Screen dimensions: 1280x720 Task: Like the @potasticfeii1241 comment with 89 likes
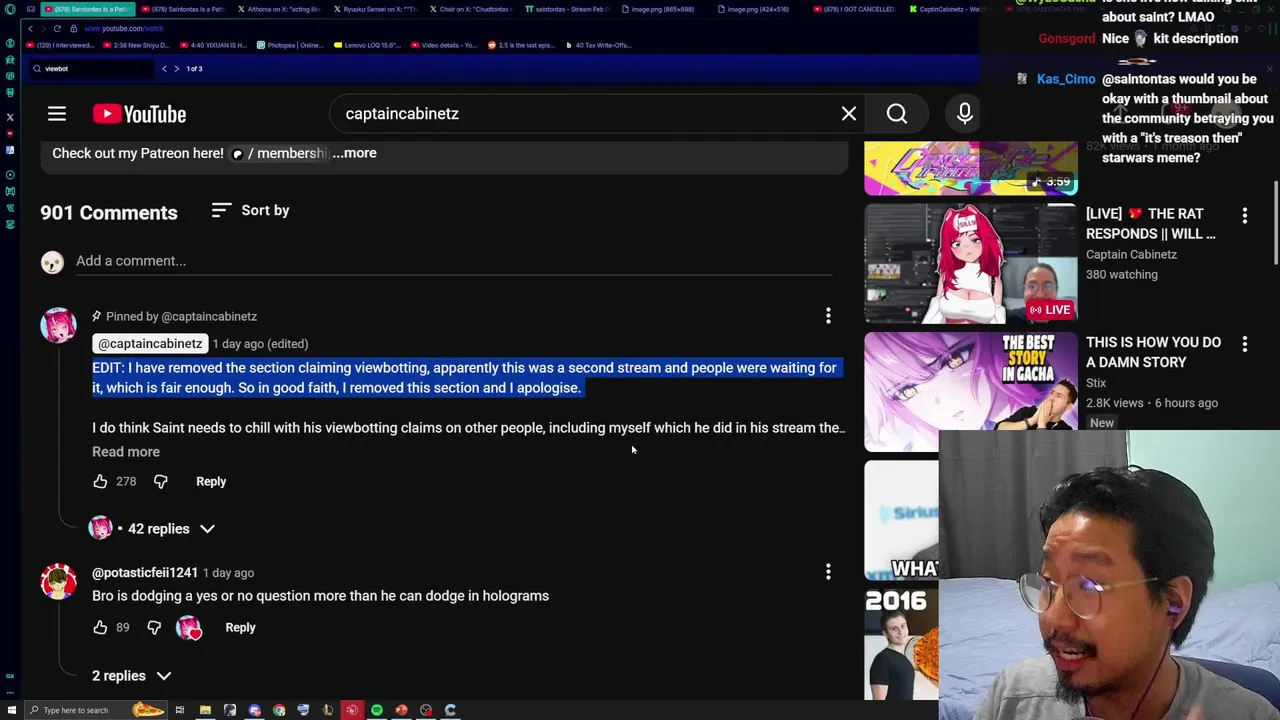100,628
